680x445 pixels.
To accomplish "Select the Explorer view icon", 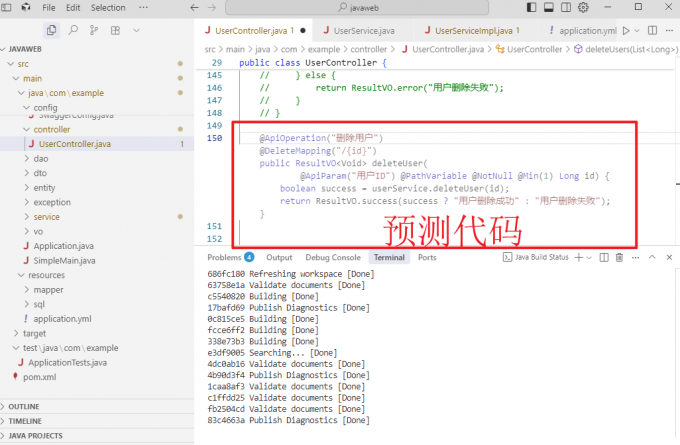I will click(x=51, y=31).
